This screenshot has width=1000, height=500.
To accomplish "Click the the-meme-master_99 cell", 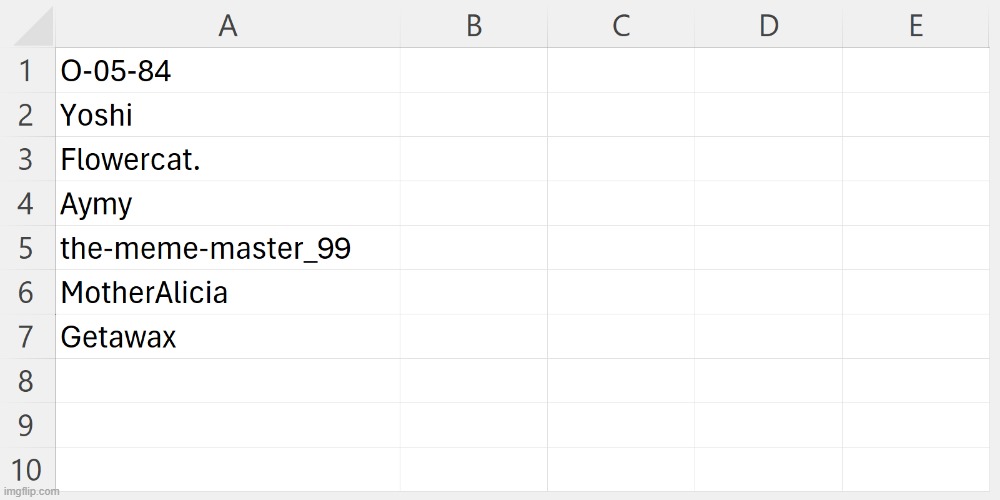I will 228,248.
